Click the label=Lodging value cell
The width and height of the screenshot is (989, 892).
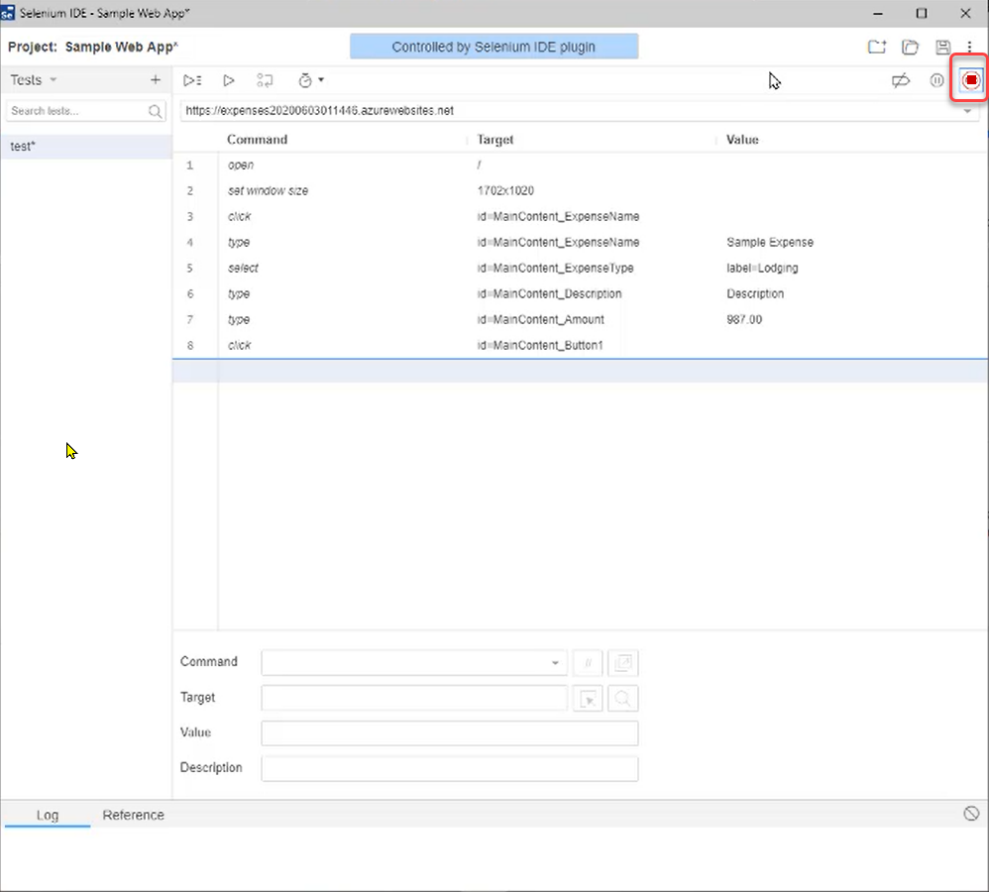coord(762,268)
